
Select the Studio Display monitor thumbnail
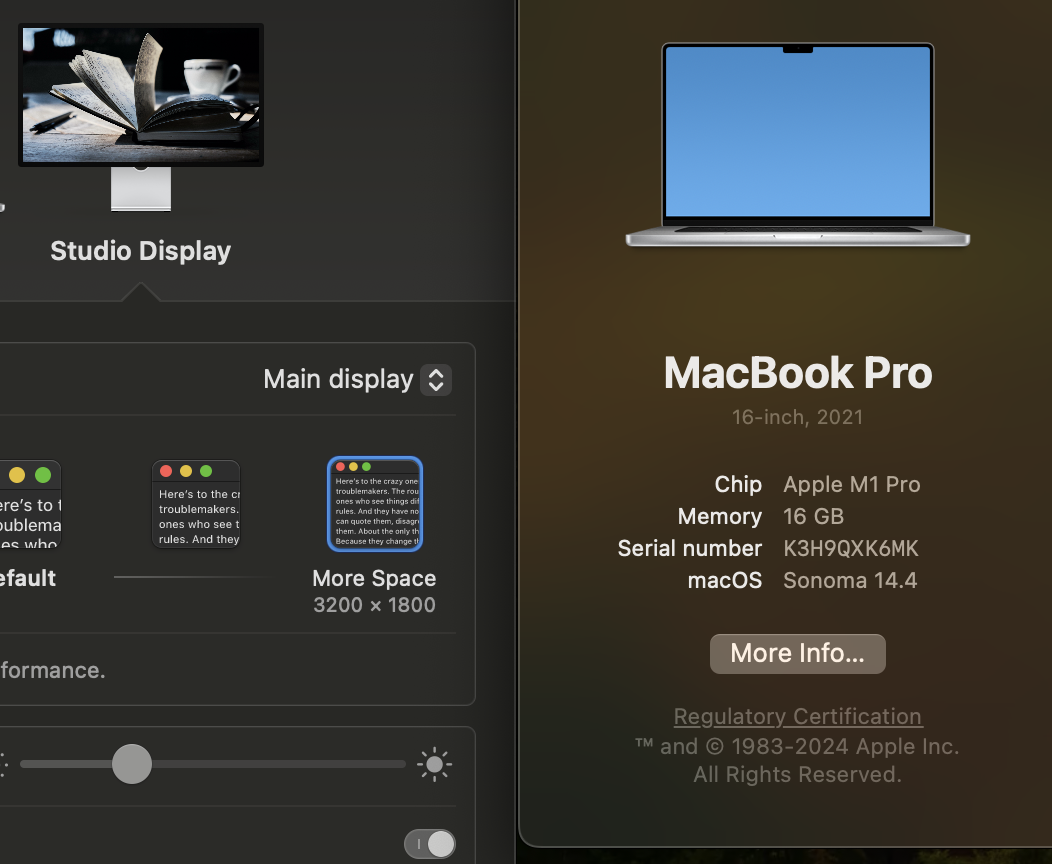(141, 117)
